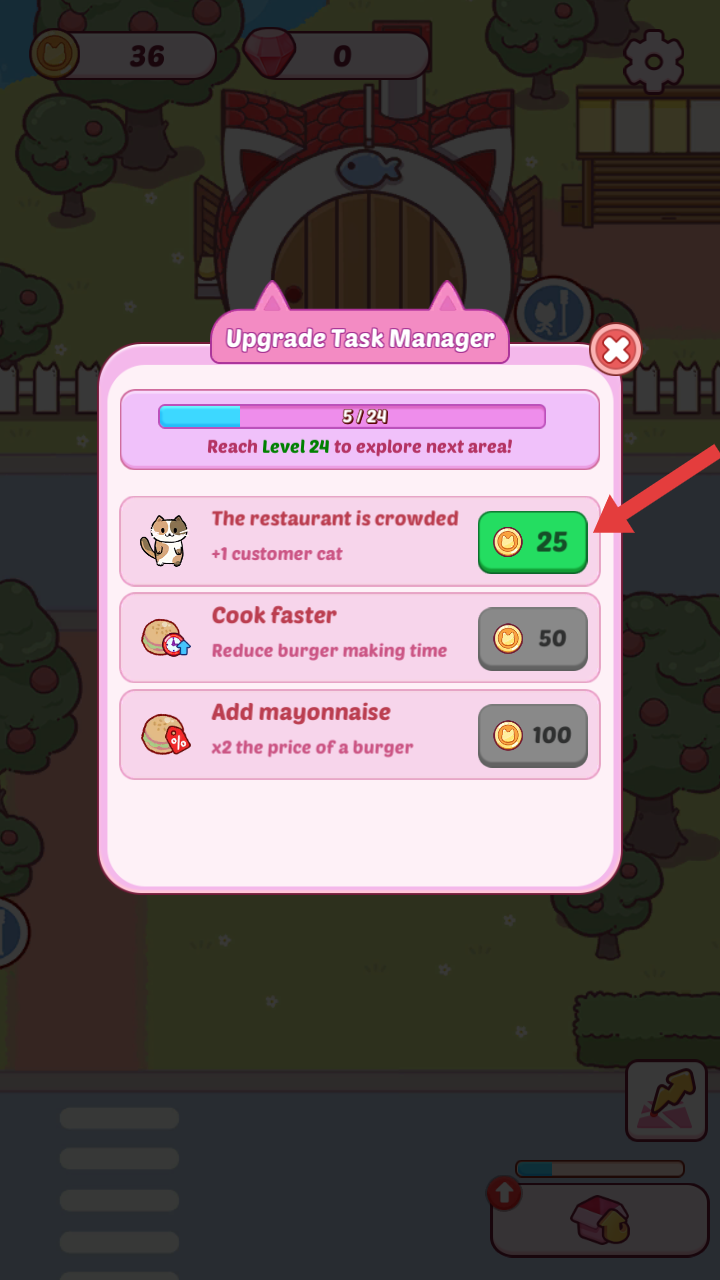Buy crowded restaurant upgrade for 25 coins

click(532, 542)
